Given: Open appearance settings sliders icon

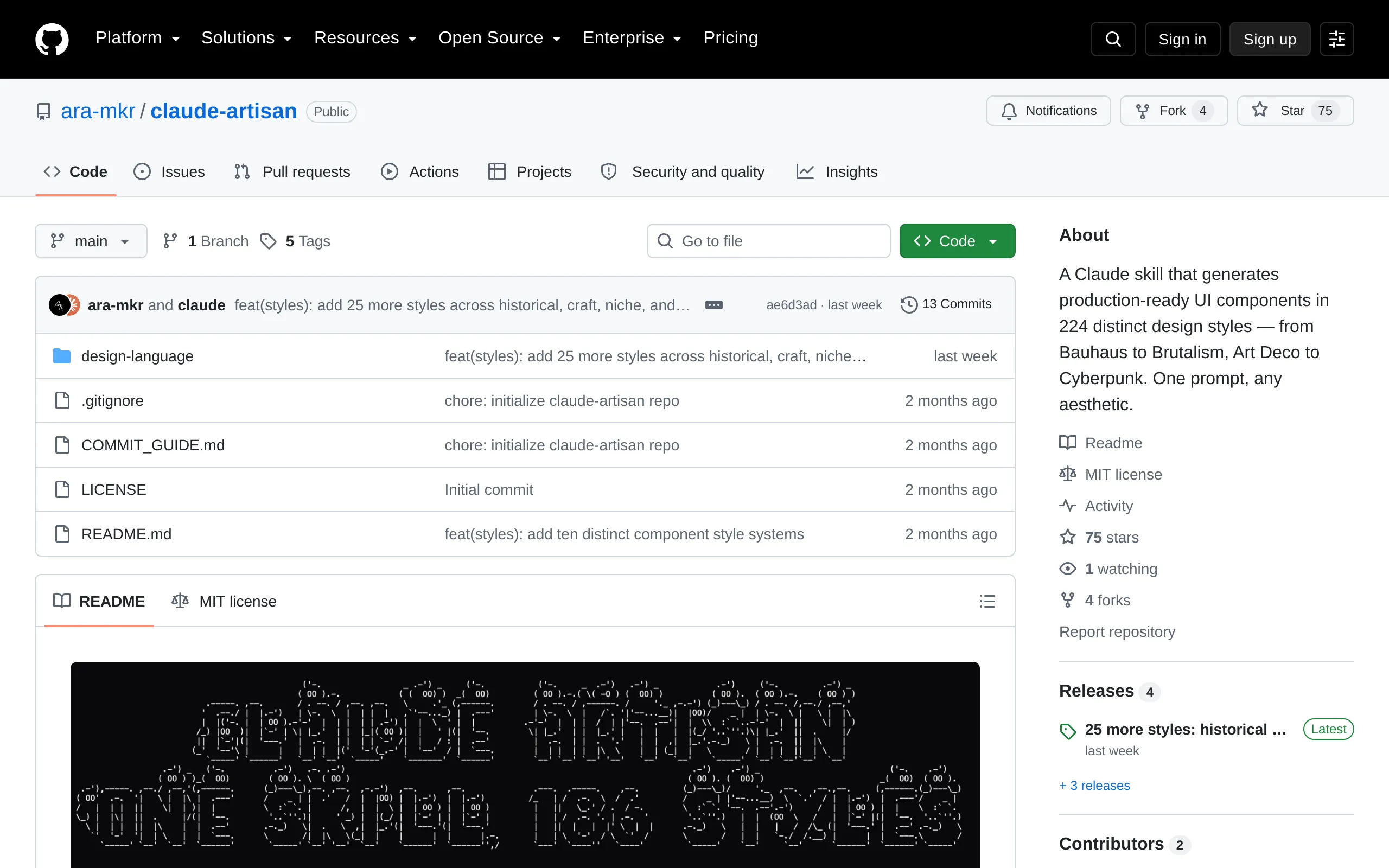Looking at the screenshot, I should [1337, 39].
